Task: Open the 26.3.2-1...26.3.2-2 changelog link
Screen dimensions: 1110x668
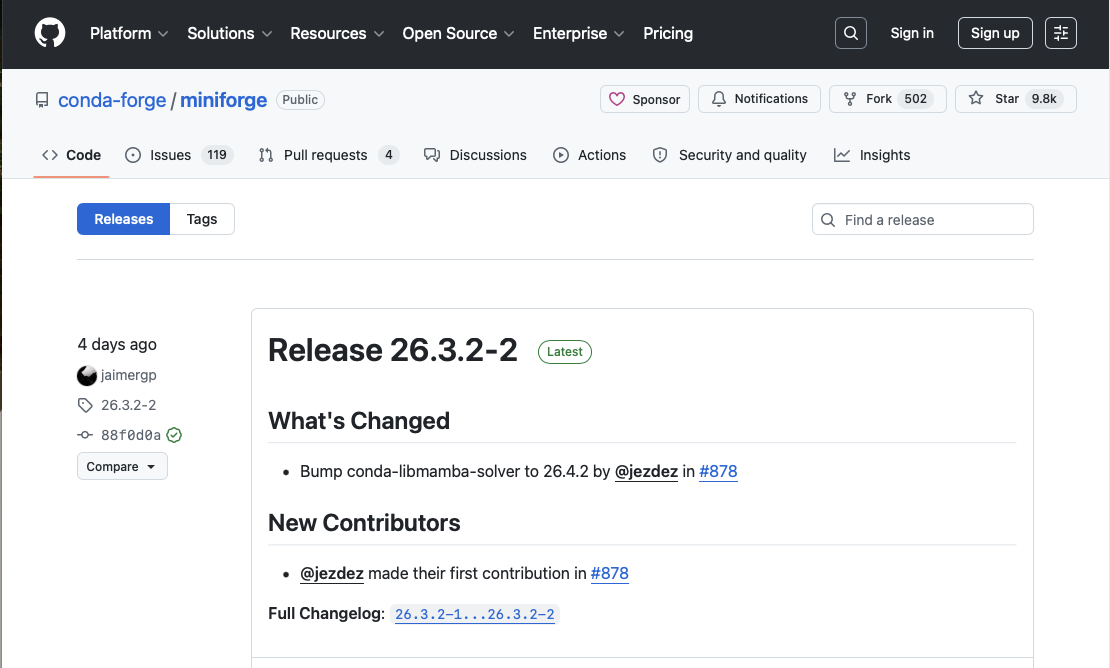Action: (475, 614)
